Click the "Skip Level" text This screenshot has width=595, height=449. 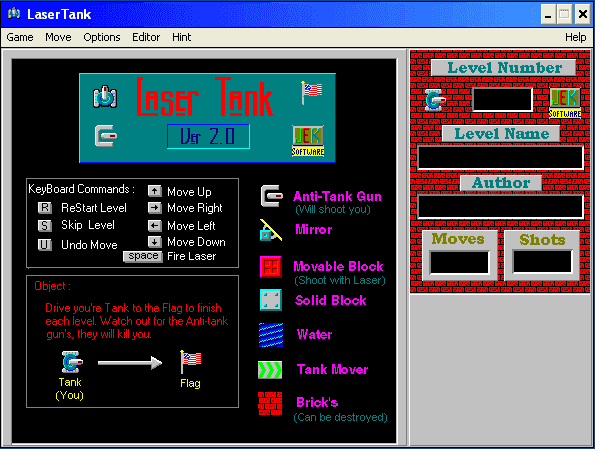(88, 225)
